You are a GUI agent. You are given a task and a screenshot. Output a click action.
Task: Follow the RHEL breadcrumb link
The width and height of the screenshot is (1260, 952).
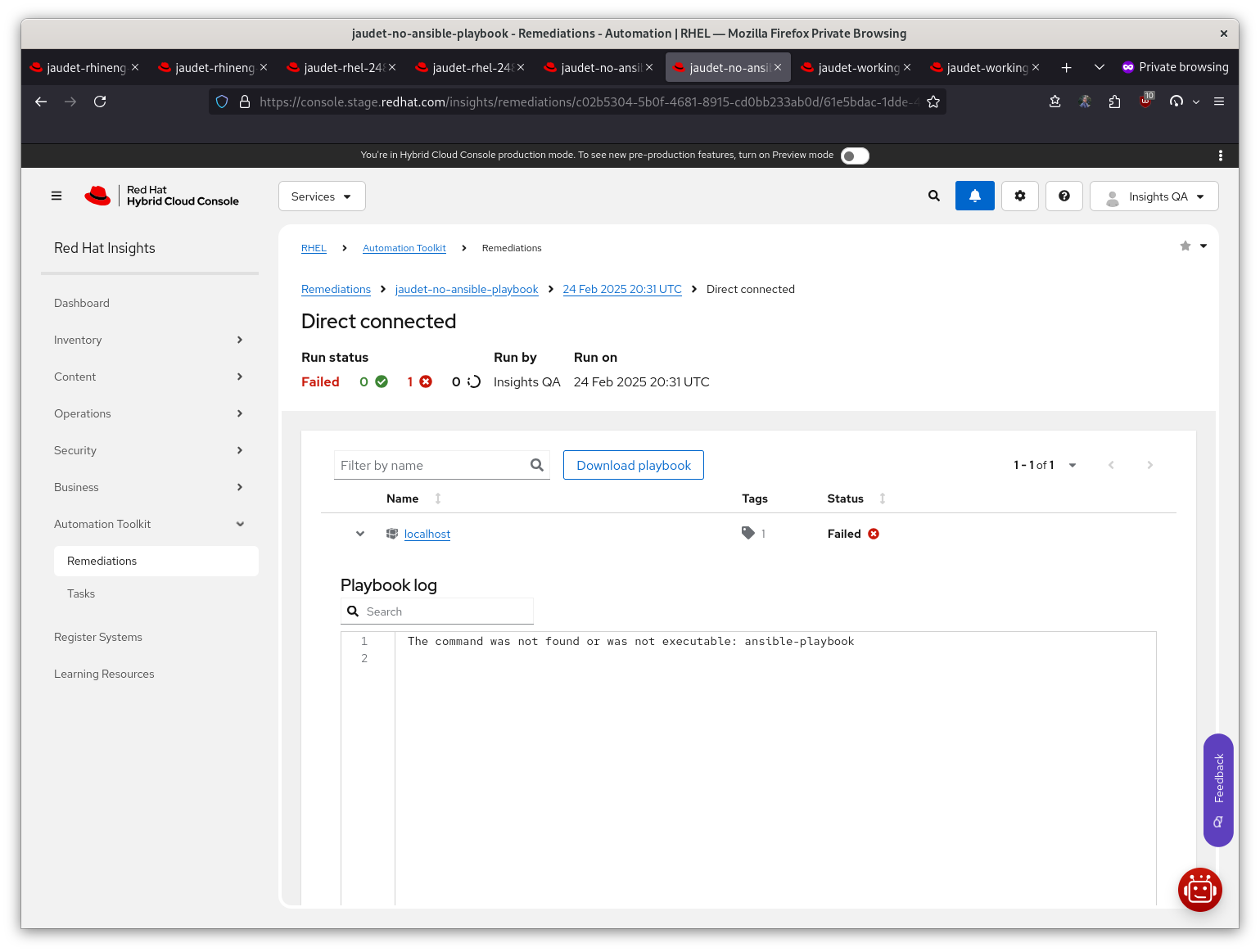click(x=314, y=248)
